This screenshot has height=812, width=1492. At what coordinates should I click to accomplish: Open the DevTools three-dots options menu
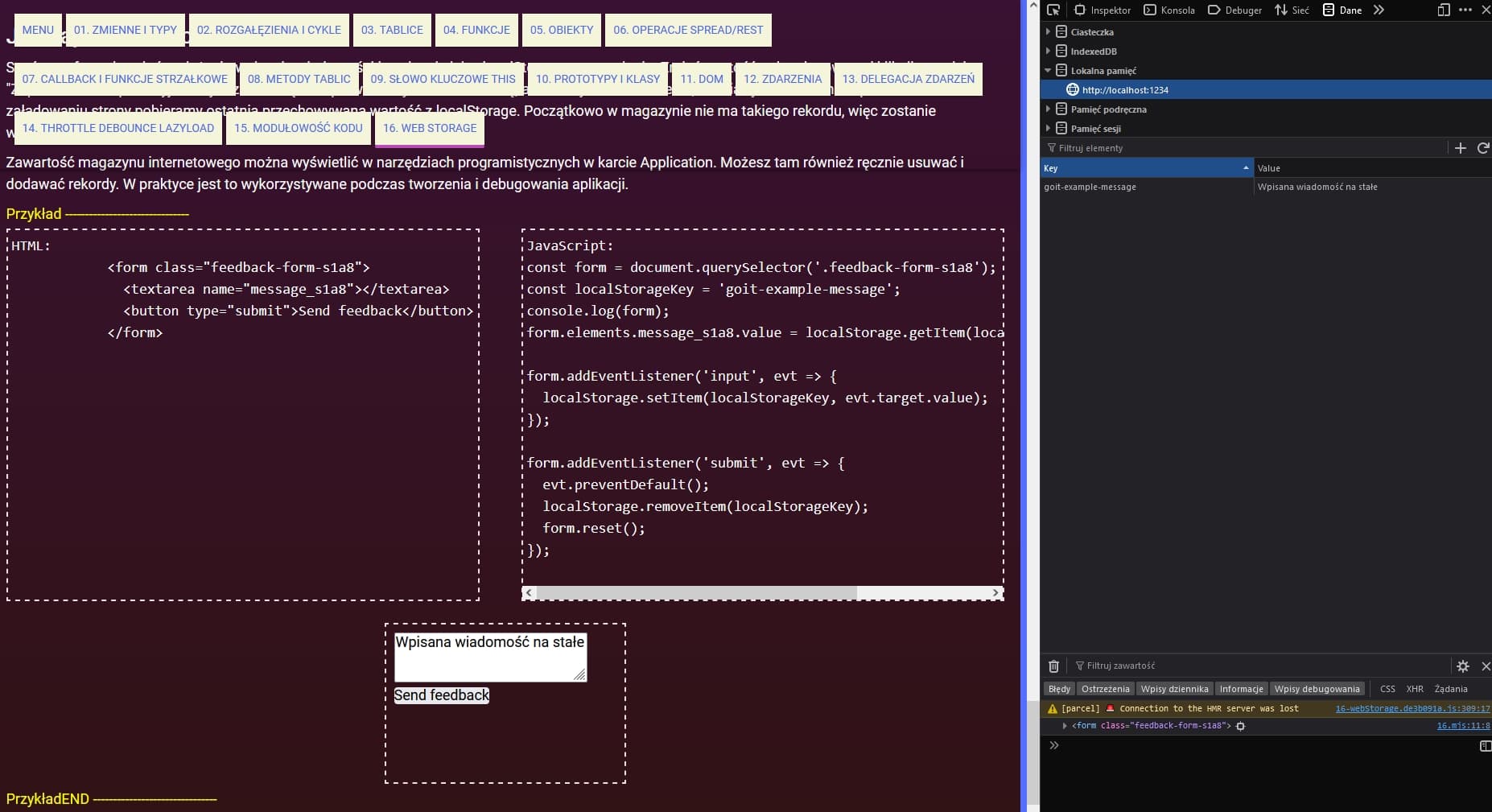pyautogui.click(x=1465, y=10)
